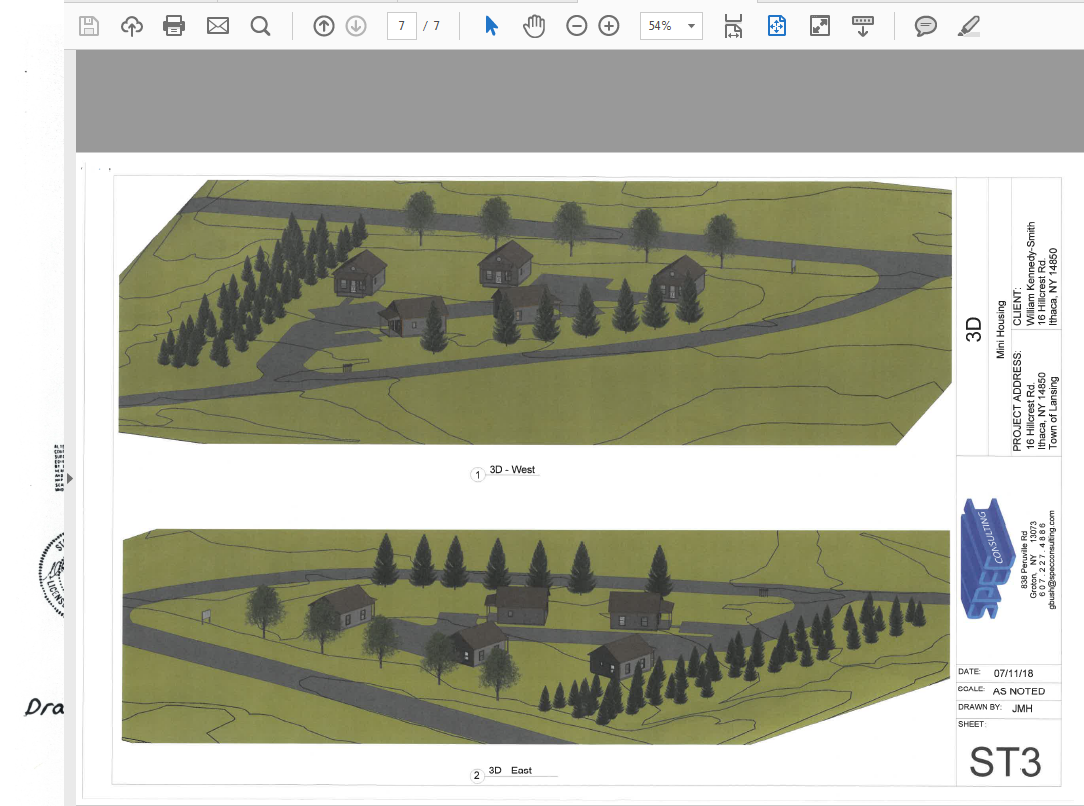Open the Read mode toolbar option
1084x806 pixels.
point(862,26)
